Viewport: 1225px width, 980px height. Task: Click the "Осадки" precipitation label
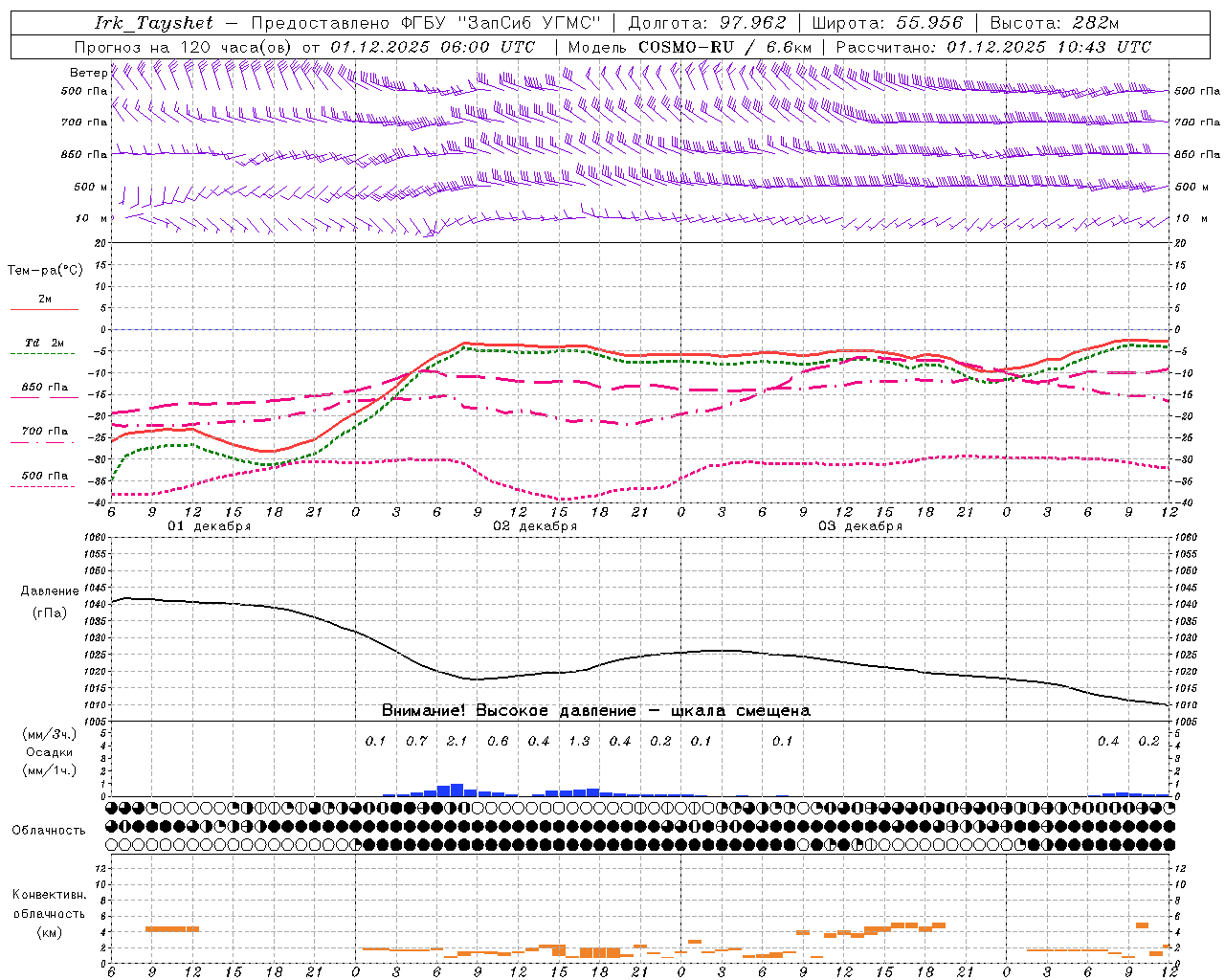click(x=50, y=752)
